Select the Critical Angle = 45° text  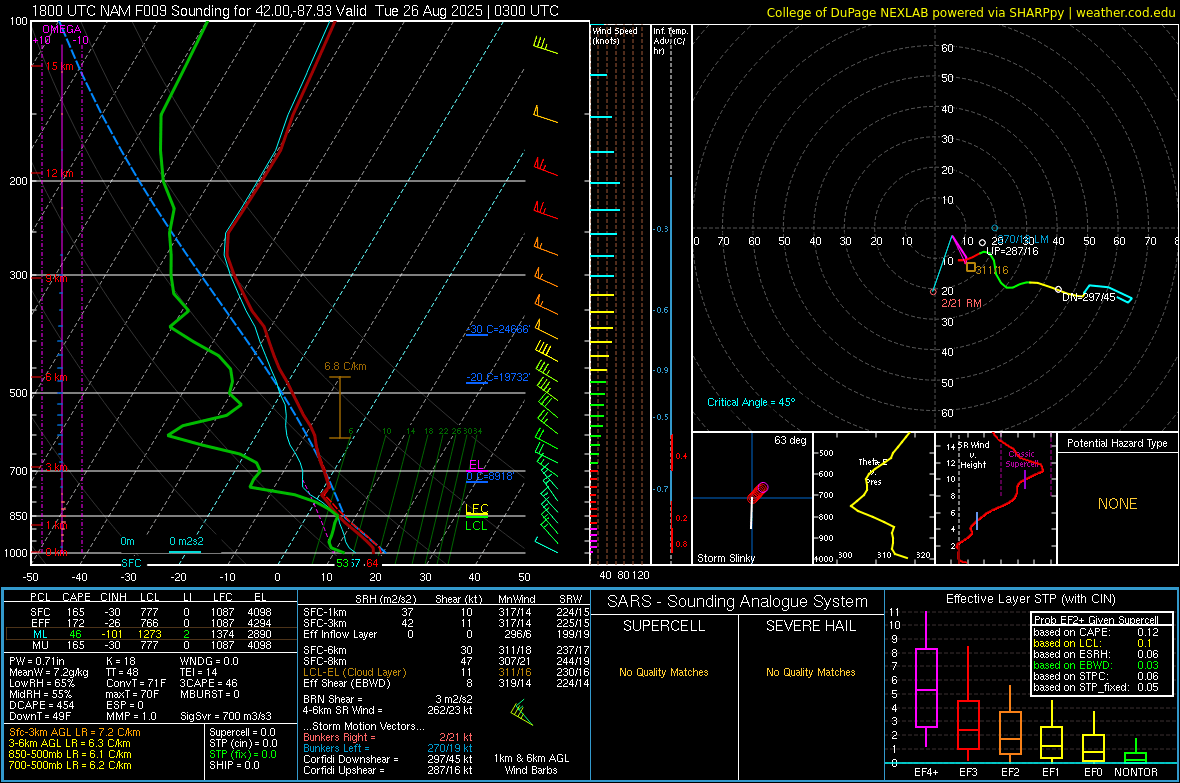coord(750,402)
